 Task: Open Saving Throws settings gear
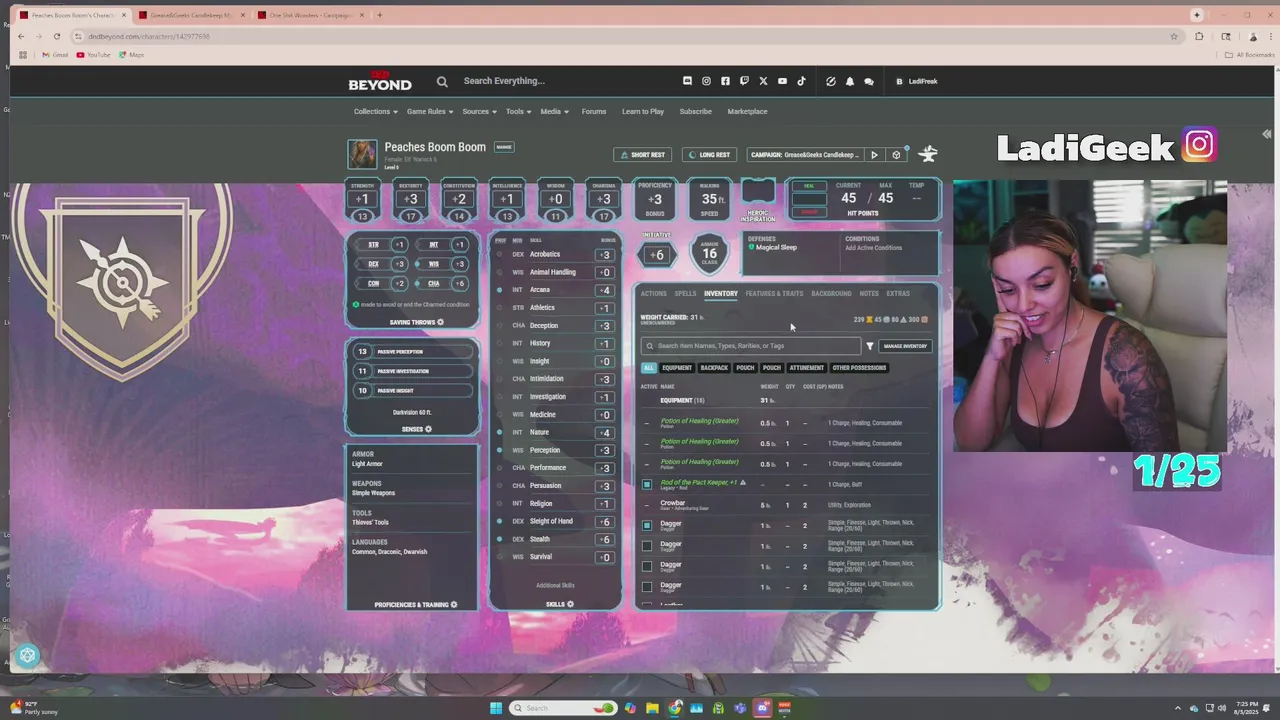tap(440, 322)
